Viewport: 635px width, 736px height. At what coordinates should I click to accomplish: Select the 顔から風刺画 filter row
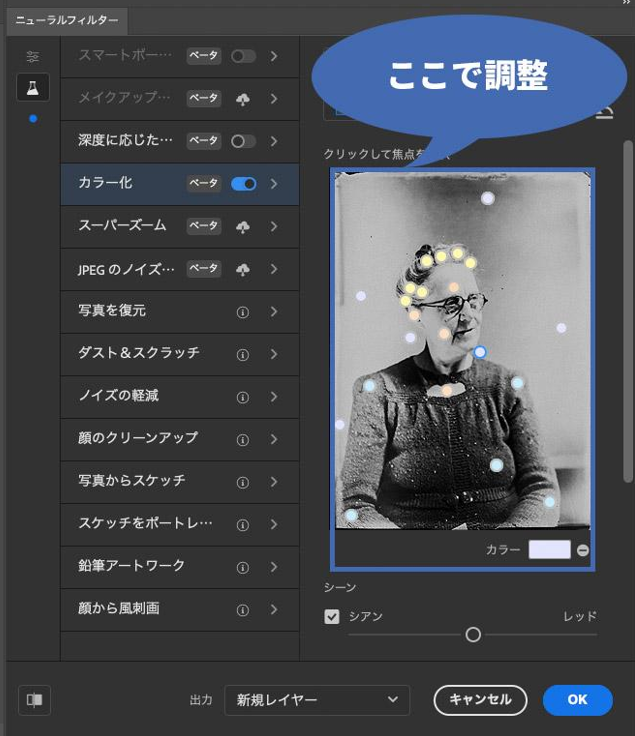180,609
